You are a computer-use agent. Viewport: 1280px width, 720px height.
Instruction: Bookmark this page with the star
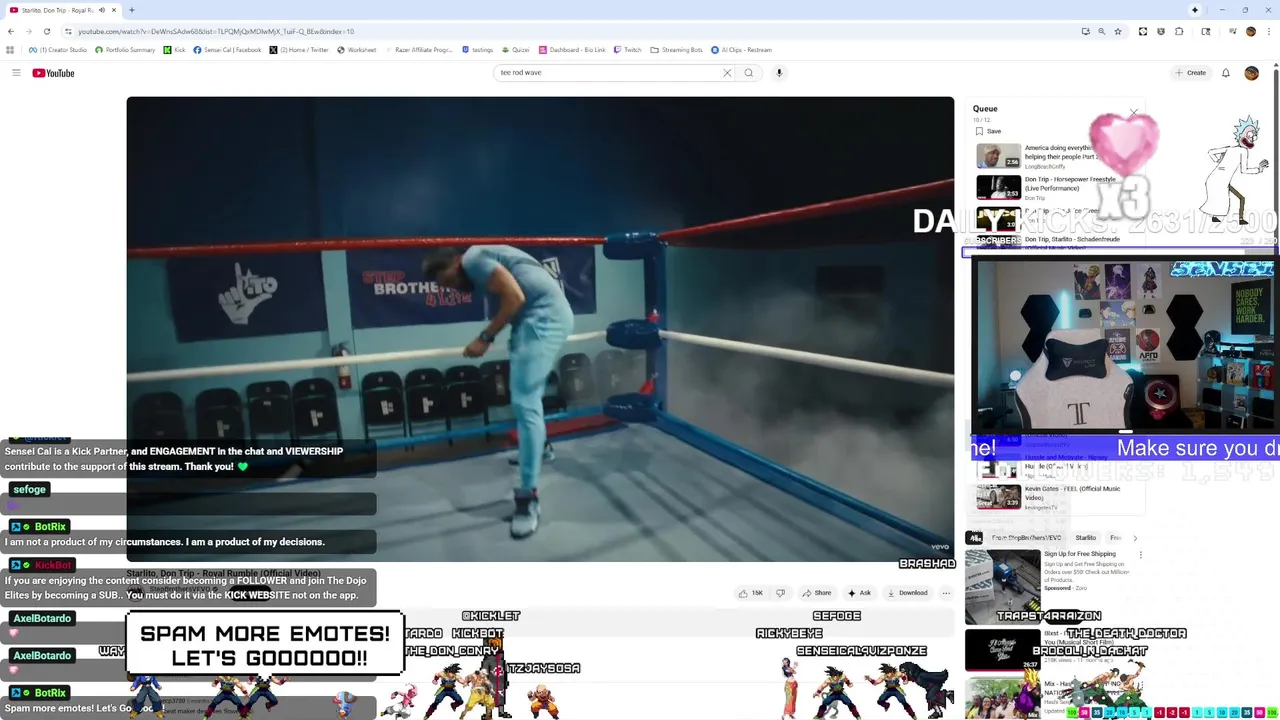point(1118,31)
